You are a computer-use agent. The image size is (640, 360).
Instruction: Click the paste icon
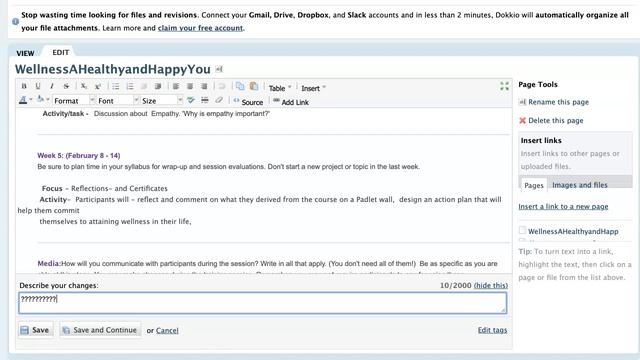254,86
